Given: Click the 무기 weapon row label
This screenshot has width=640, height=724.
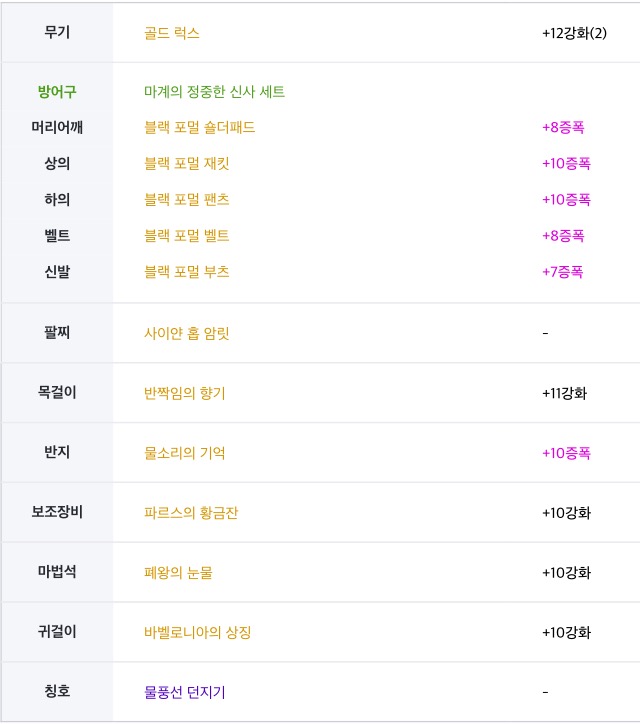Looking at the screenshot, I should (57, 32).
